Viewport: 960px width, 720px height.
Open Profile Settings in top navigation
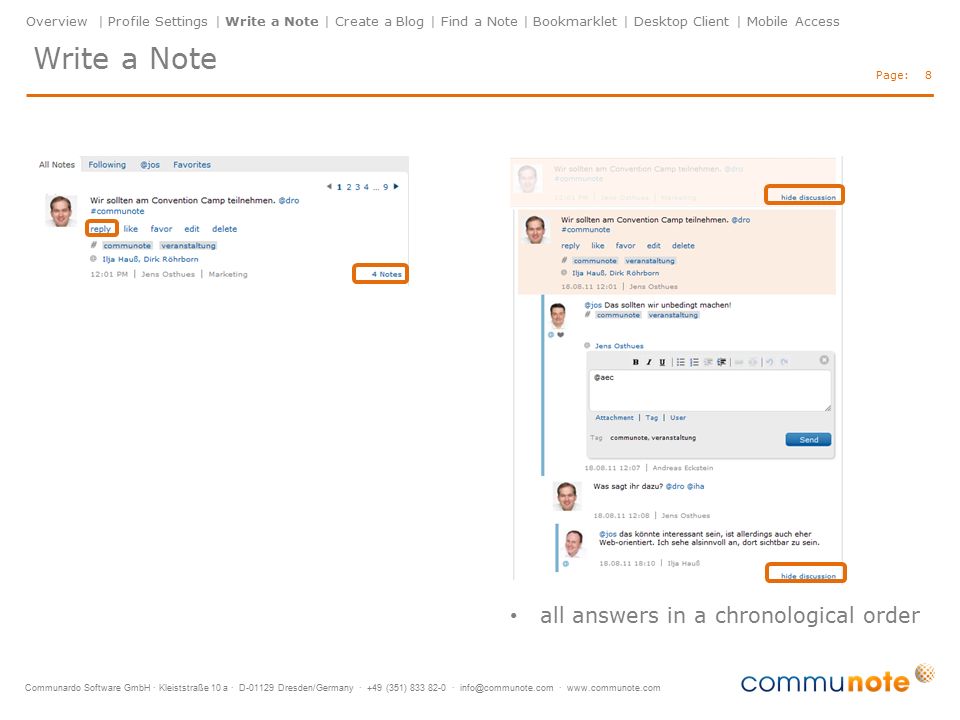(157, 21)
